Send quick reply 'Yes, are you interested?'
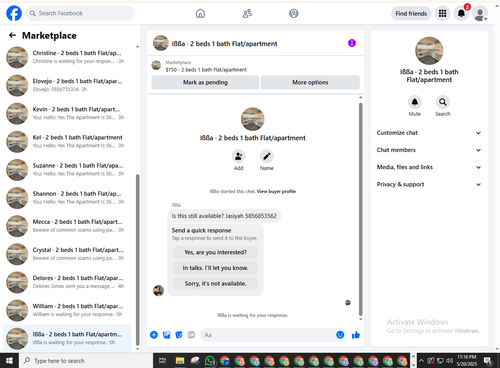This screenshot has height=368, width=500. click(x=215, y=252)
